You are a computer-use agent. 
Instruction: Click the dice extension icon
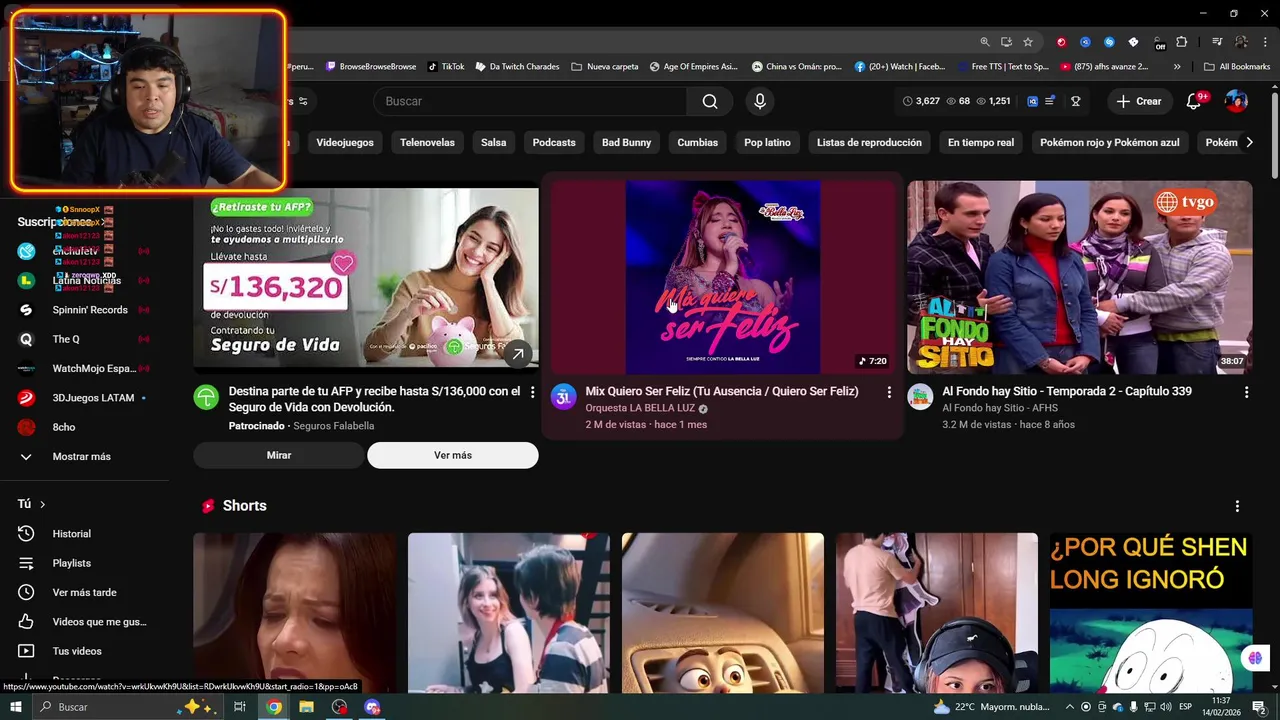[1133, 42]
